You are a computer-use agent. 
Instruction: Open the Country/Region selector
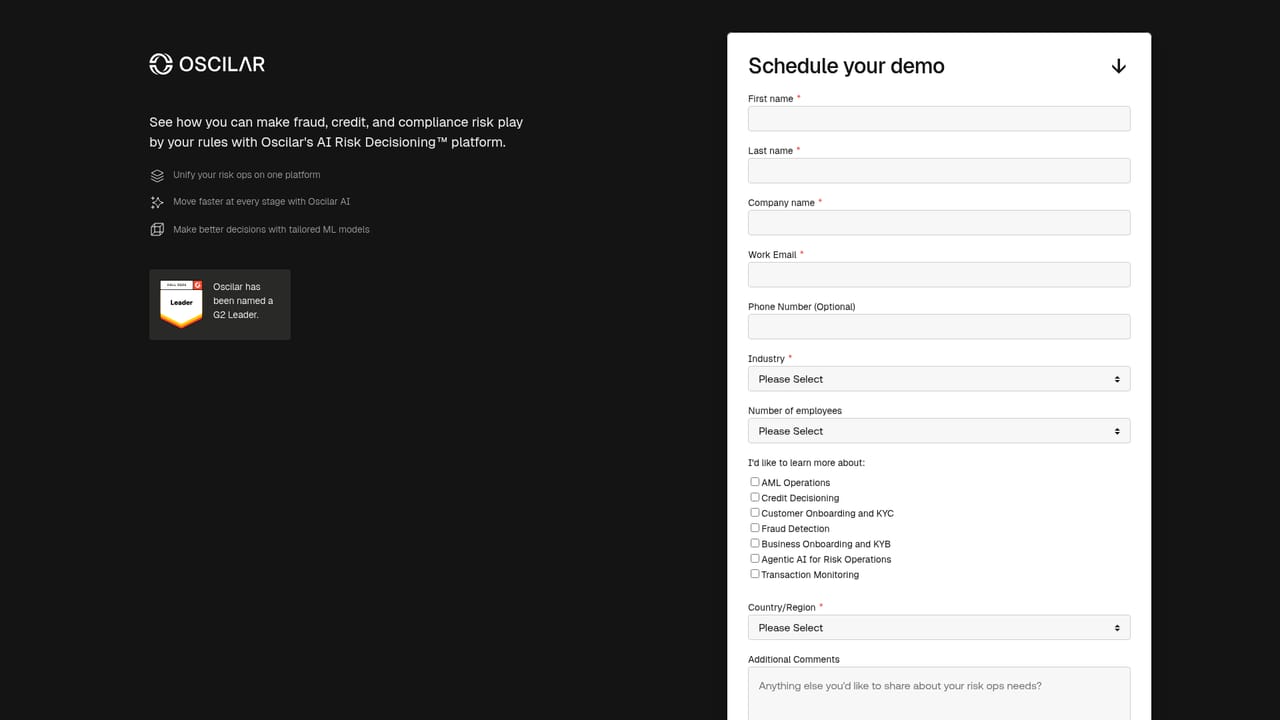(x=939, y=628)
